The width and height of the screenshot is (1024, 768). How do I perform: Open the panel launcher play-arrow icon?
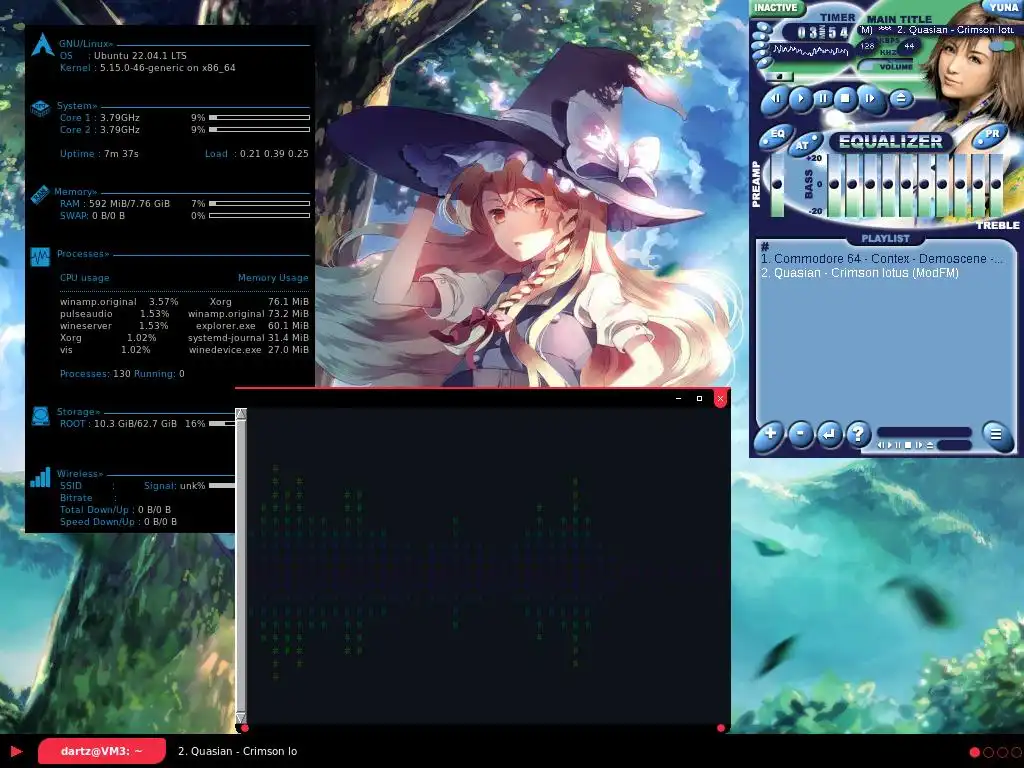coord(17,751)
